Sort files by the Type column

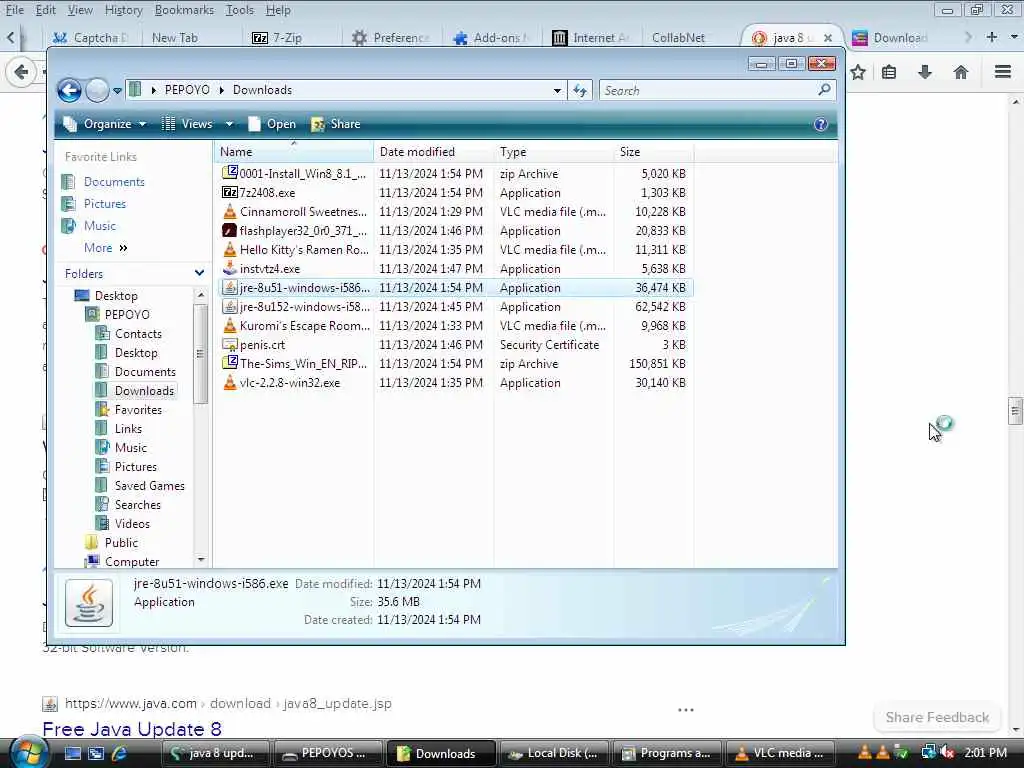tap(554, 152)
